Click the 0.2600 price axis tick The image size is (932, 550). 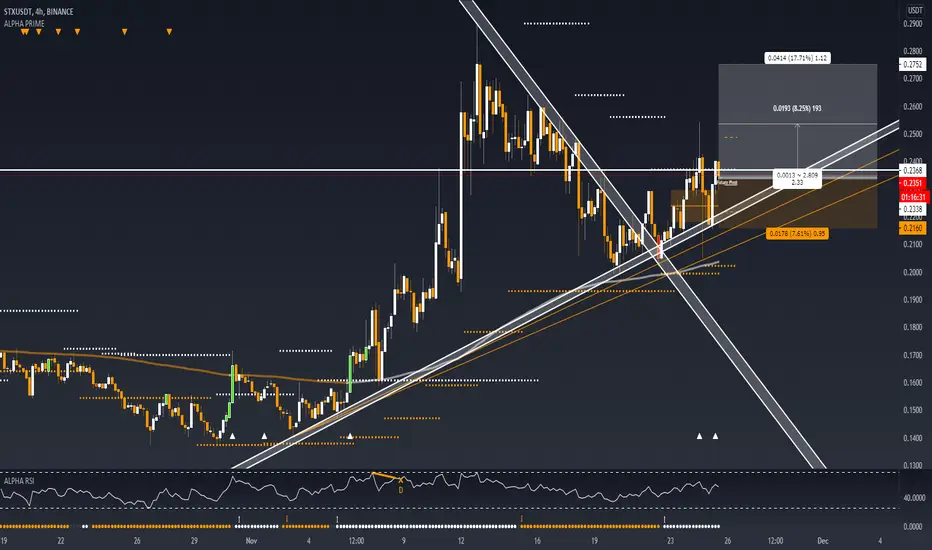tap(912, 107)
